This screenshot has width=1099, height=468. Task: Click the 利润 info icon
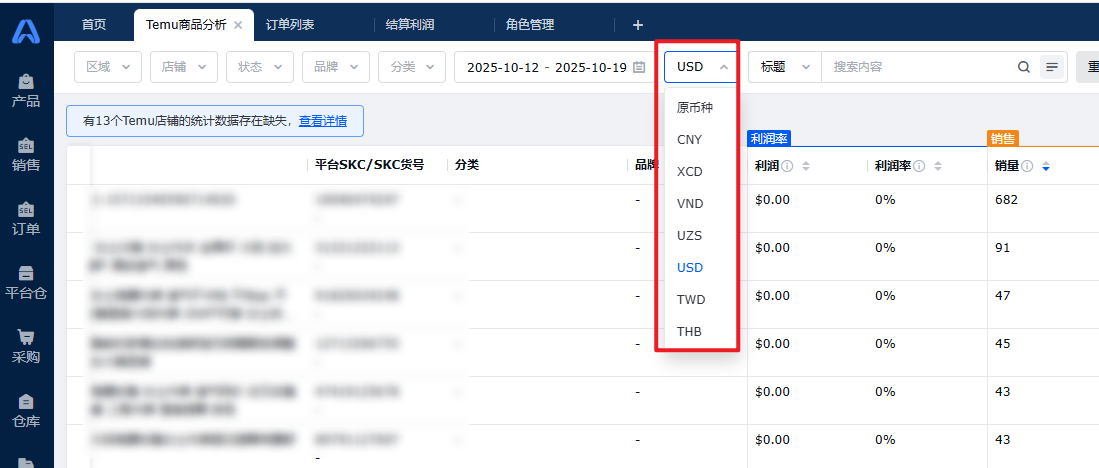[787, 166]
